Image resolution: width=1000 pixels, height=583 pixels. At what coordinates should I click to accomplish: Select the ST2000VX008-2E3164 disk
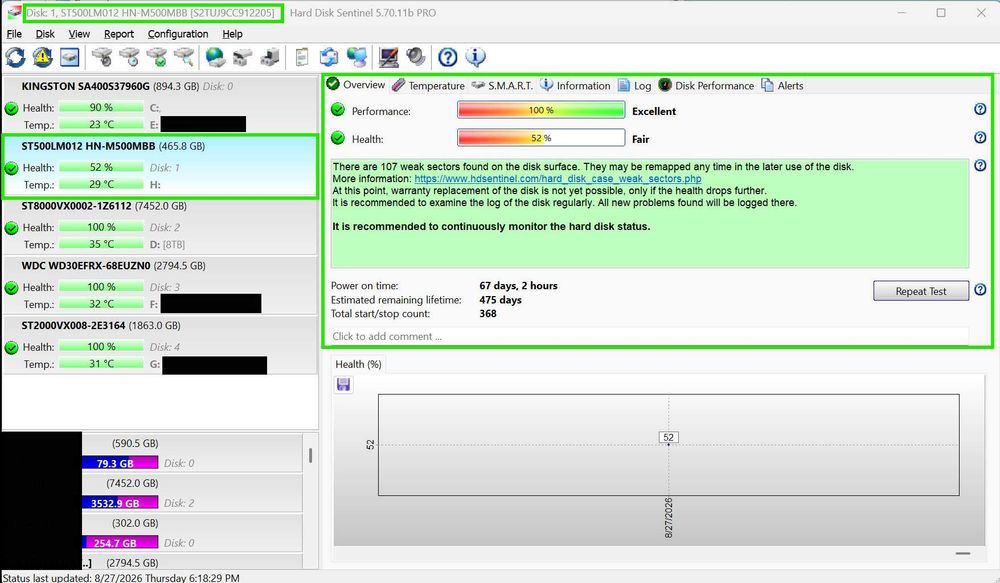coord(159,345)
